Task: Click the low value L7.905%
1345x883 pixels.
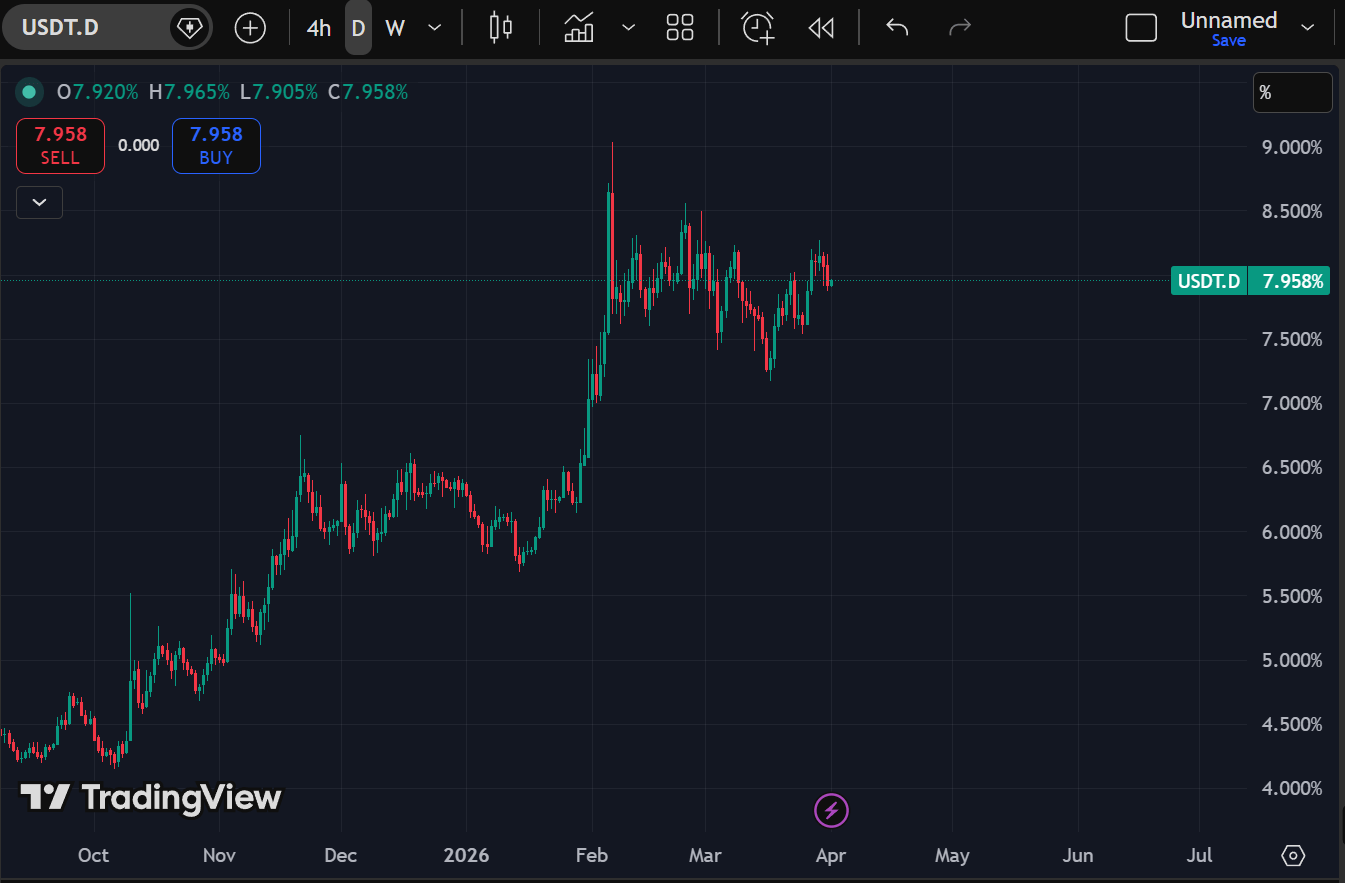Action: click(279, 92)
